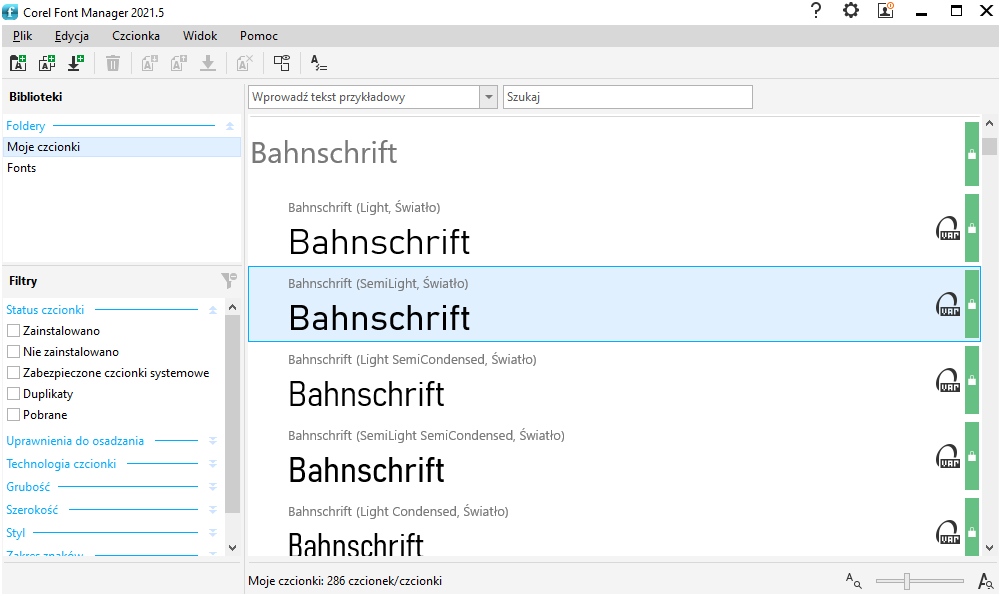
Task: Expand the Grubość filter section
Action: click(x=212, y=487)
